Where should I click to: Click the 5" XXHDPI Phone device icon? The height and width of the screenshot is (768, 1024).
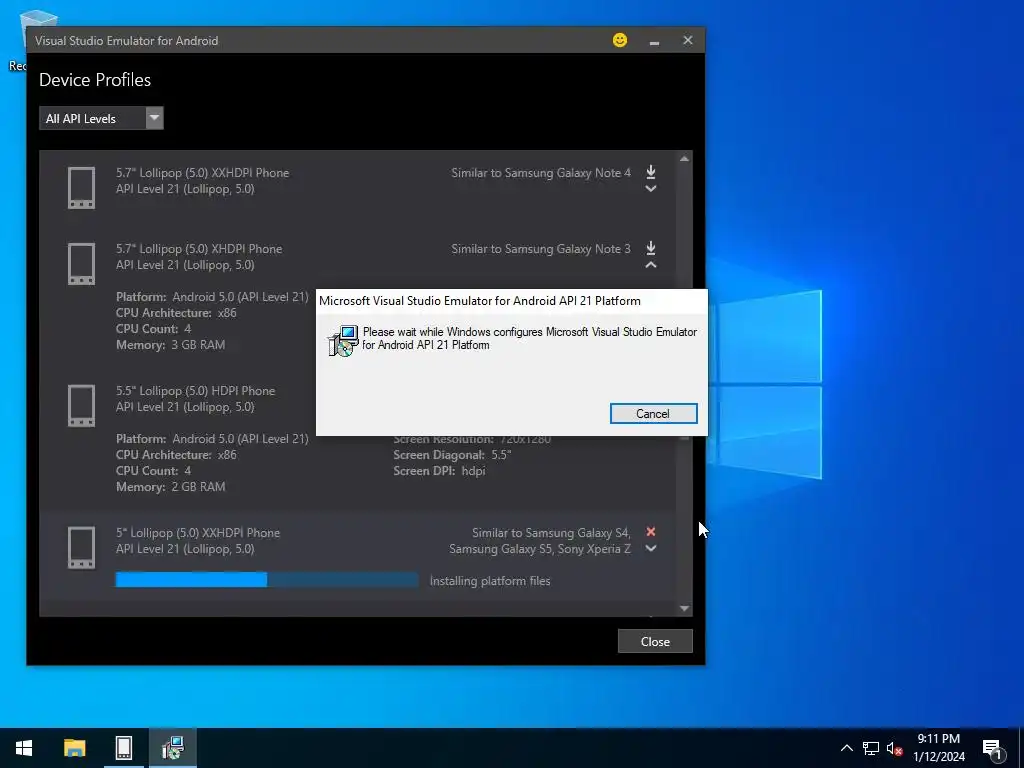(x=82, y=547)
